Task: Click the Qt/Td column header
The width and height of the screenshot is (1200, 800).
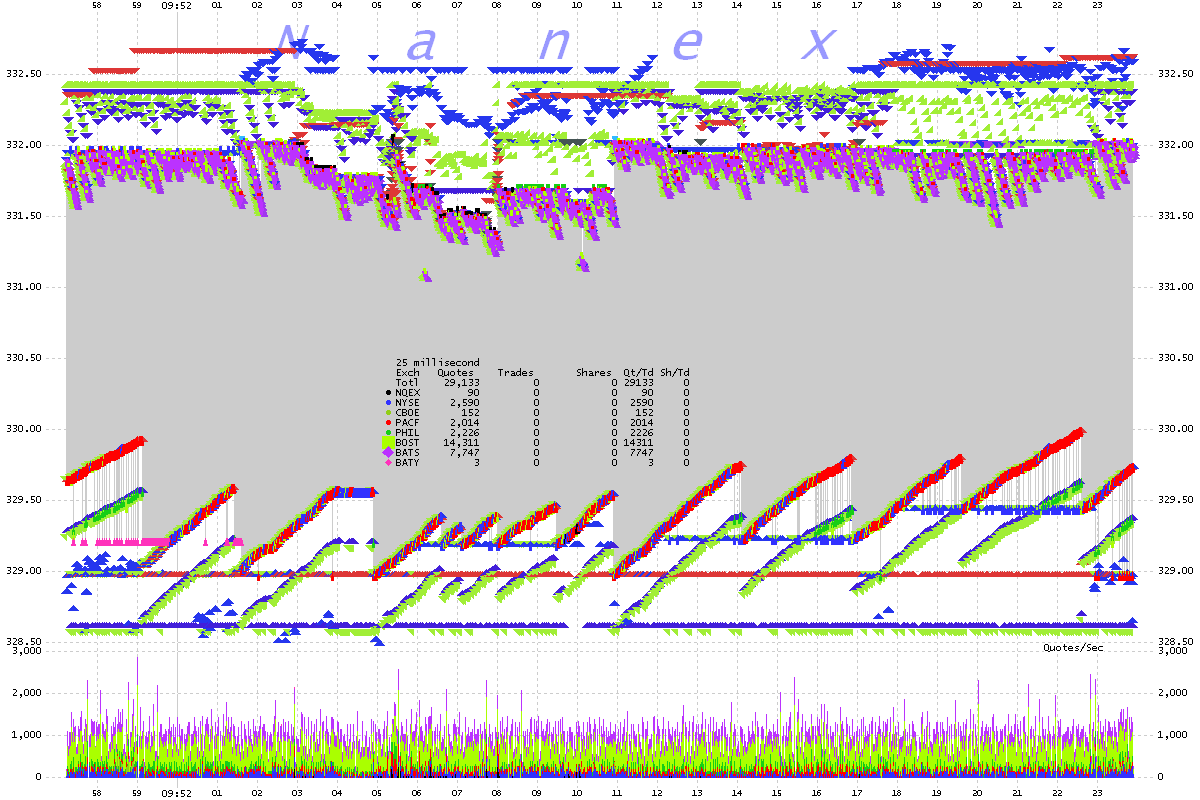Action: coord(638,372)
